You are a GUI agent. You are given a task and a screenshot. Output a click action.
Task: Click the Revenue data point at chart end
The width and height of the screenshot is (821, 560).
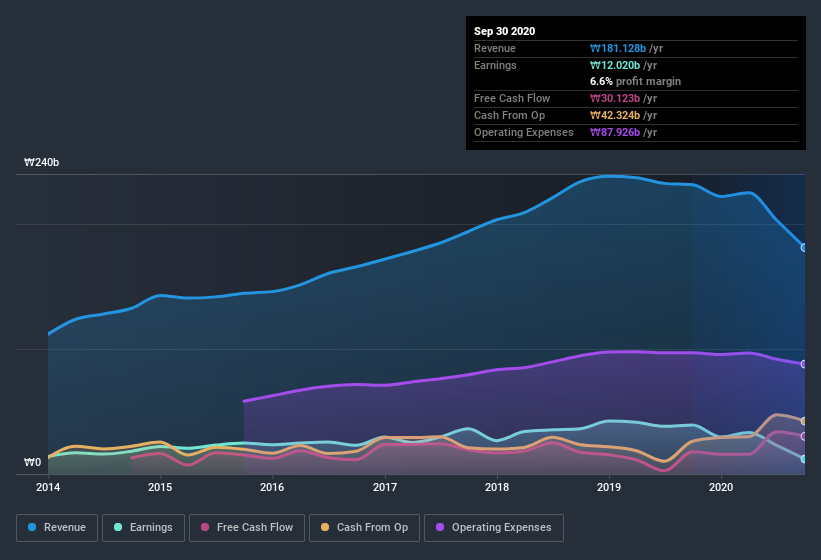804,248
